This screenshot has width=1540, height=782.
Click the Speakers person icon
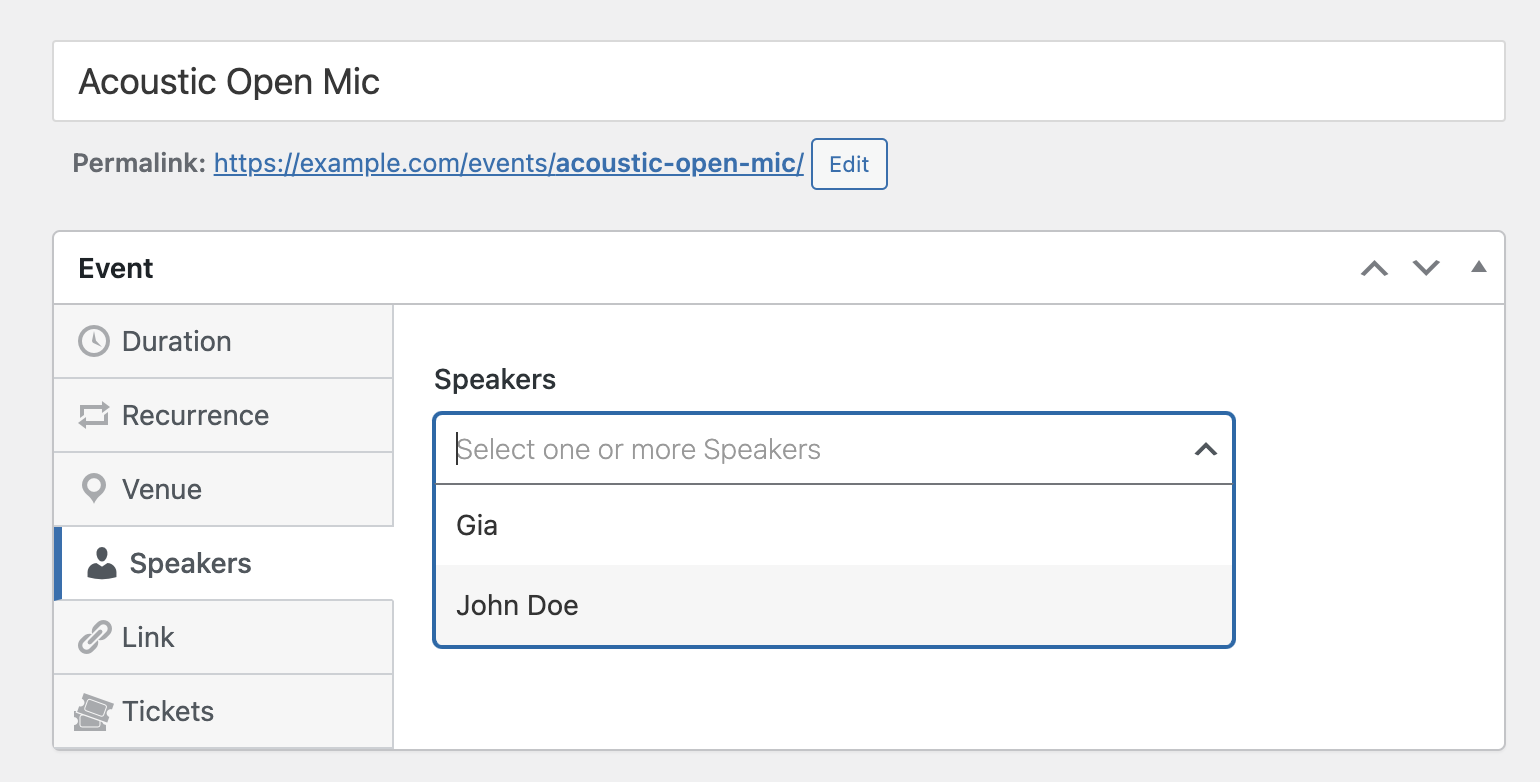101,564
